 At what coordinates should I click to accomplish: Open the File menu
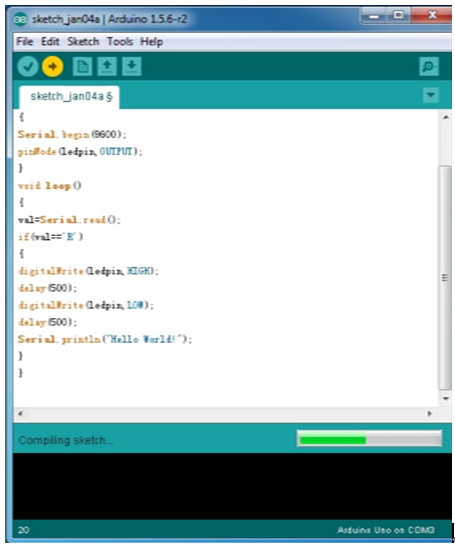[25, 42]
